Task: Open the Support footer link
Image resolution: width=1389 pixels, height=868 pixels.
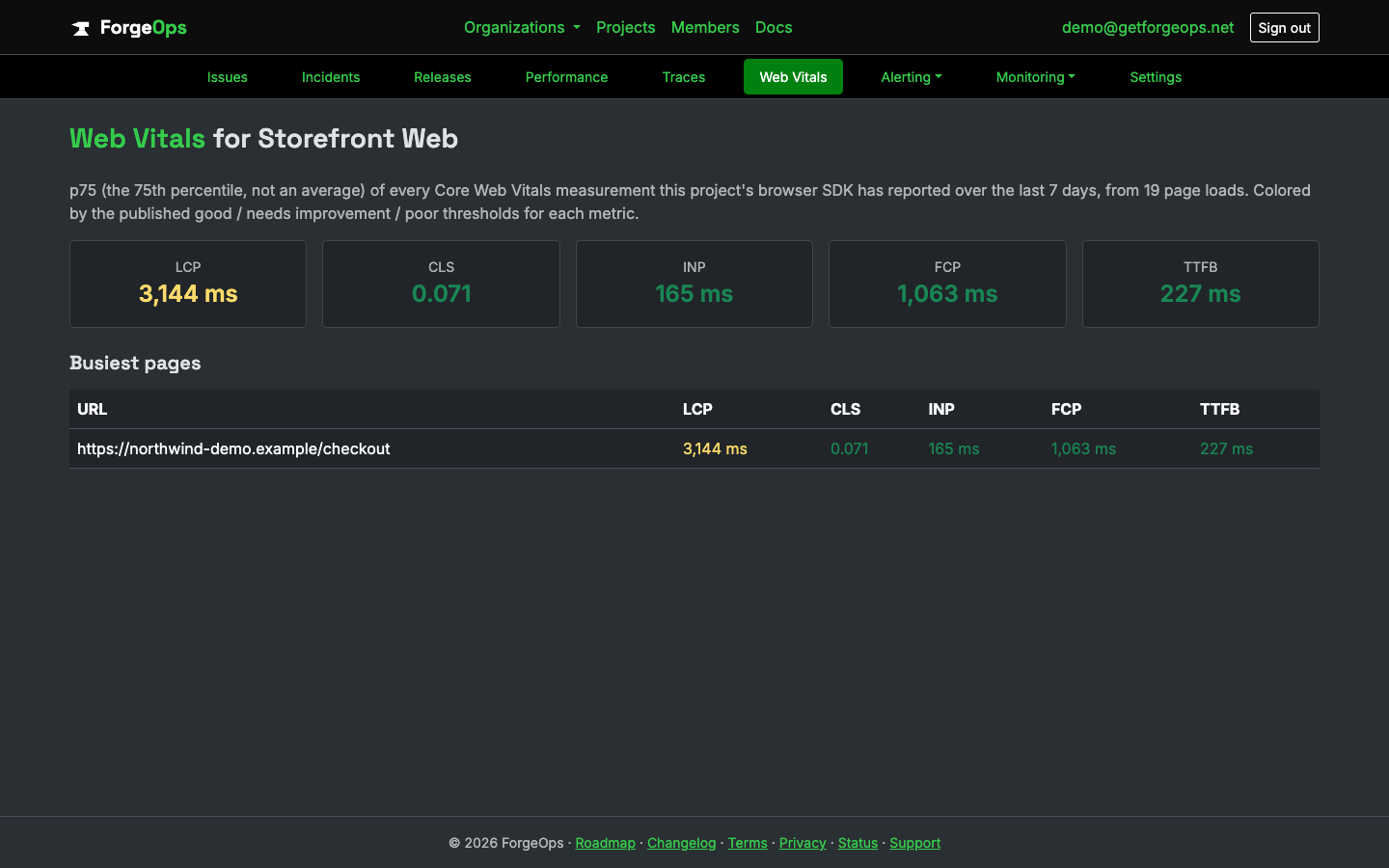Action: pos(914,843)
